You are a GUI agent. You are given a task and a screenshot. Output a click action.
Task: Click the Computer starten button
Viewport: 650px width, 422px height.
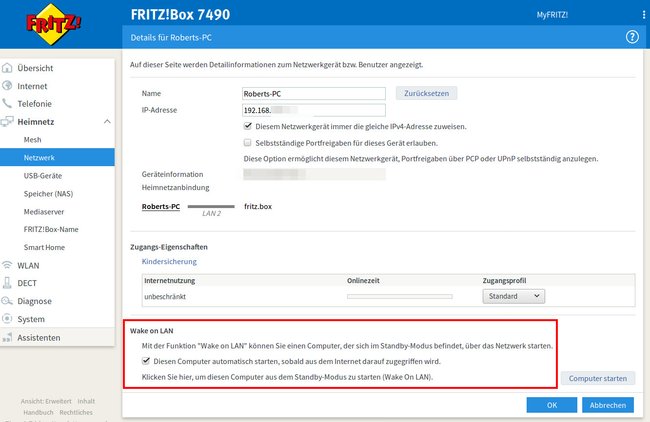[598, 378]
